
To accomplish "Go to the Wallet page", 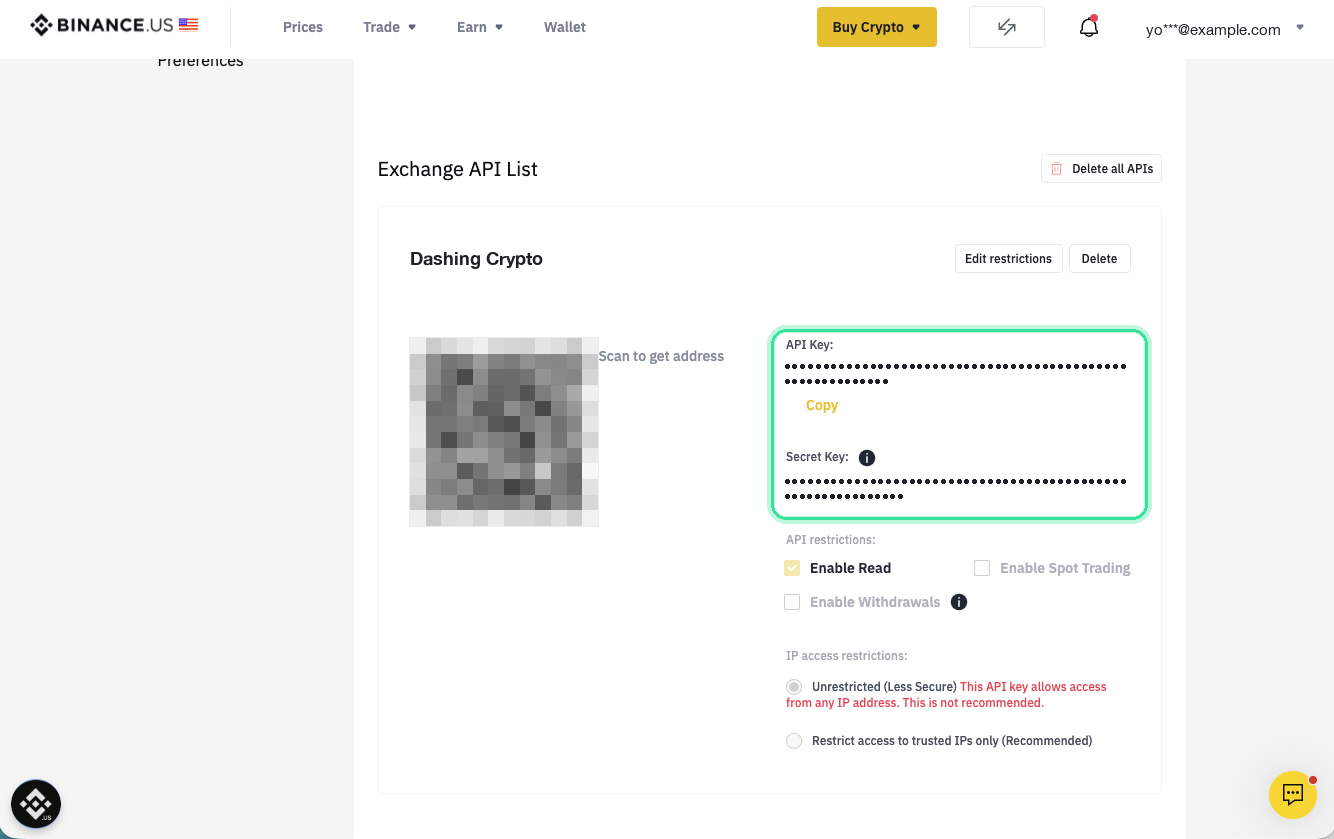I will (565, 27).
